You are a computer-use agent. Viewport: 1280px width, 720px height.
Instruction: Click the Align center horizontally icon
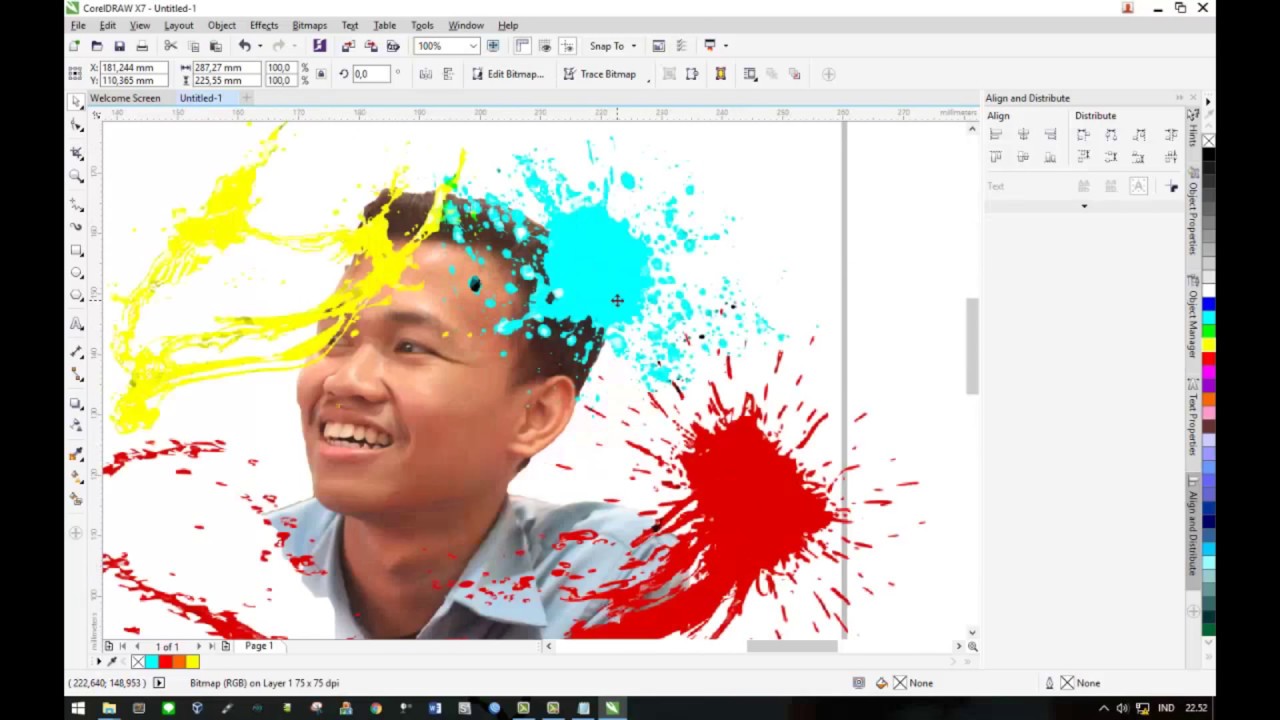pos(1023,134)
